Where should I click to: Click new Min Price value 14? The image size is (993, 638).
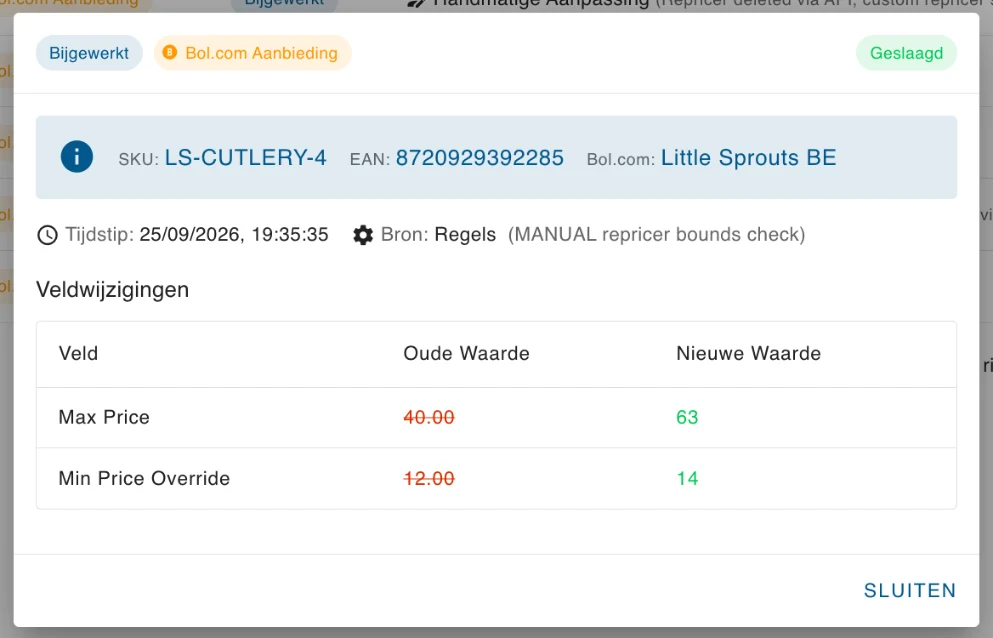click(687, 478)
